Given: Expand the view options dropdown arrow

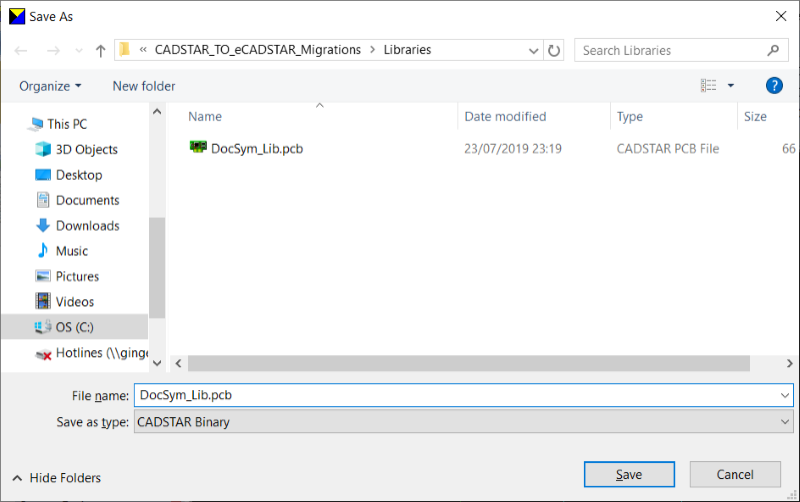Looking at the screenshot, I should [731, 86].
